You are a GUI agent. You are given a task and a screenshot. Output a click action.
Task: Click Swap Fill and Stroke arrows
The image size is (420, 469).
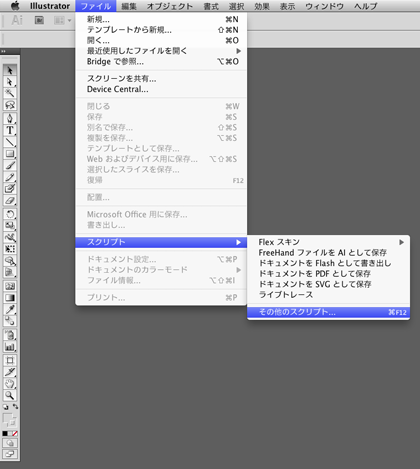pyautogui.click(x=15, y=407)
